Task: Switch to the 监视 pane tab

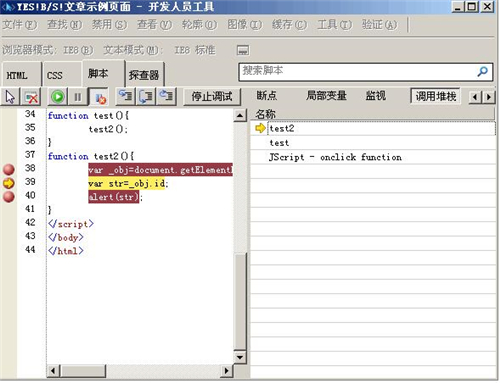Action: (376, 96)
